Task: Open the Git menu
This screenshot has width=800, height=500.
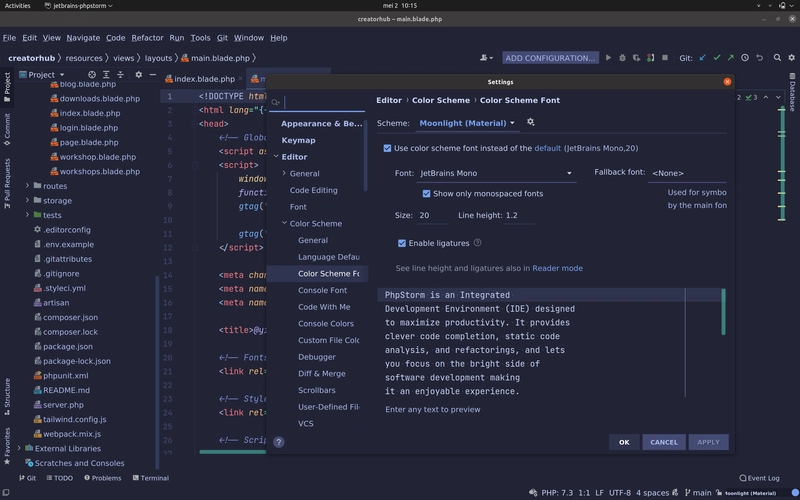Action: click(222, 38)
